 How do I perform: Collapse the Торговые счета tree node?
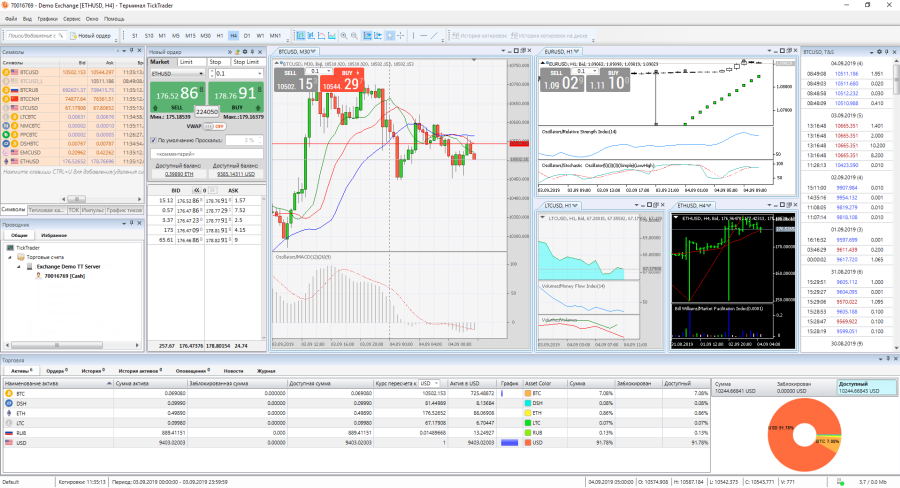[x=10, y=257]
